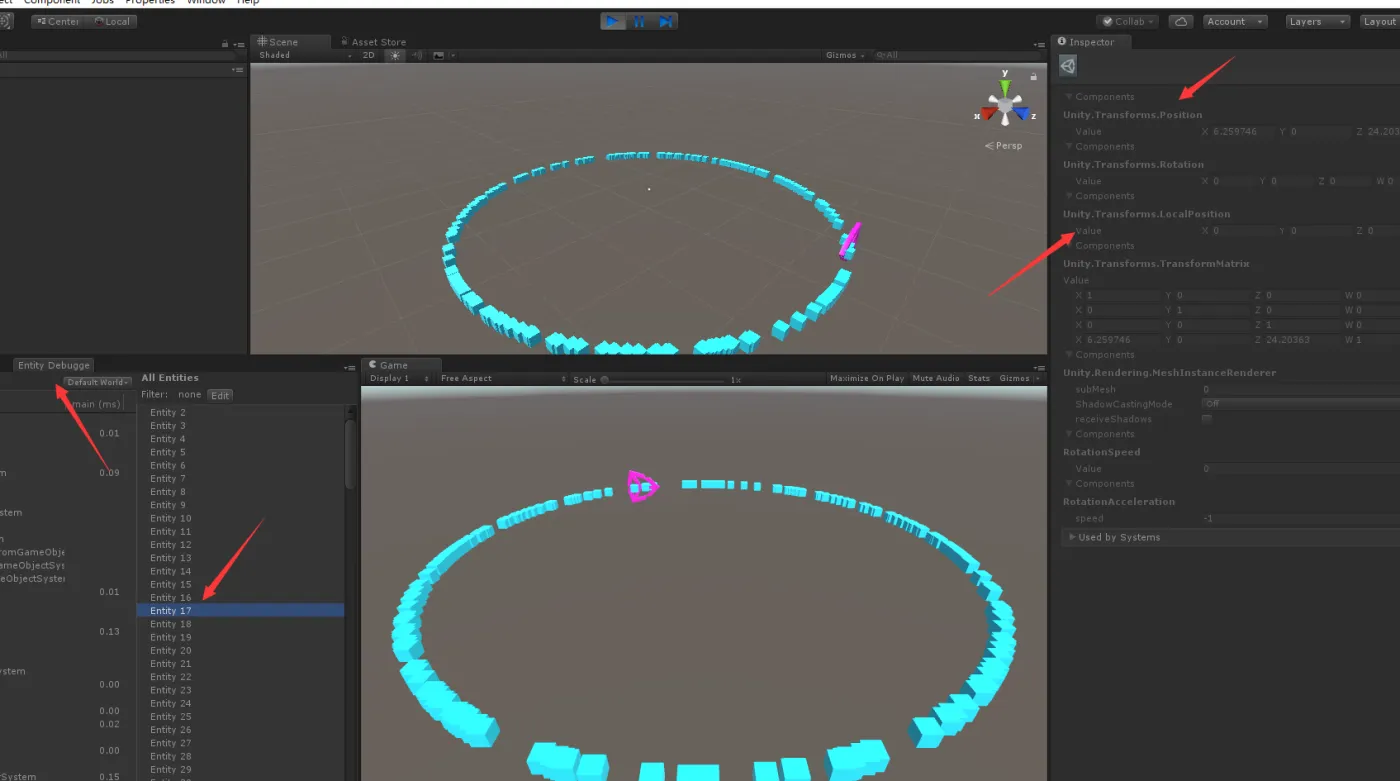
Task: Toggle the Stats button in Game view
Action: [979, 379]
